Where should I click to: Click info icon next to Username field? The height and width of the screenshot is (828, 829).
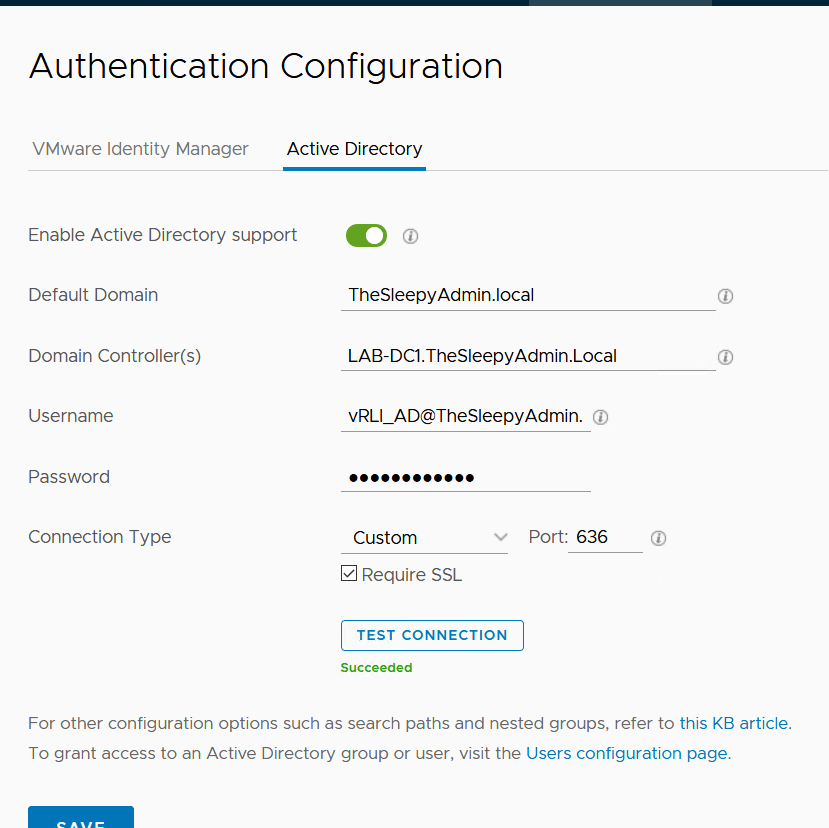coord(601,417)
